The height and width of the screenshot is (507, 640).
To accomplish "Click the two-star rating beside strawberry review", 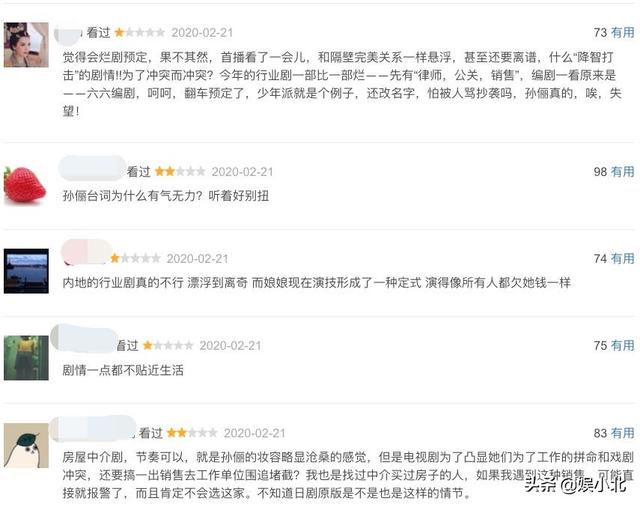I will pos(180,171).
